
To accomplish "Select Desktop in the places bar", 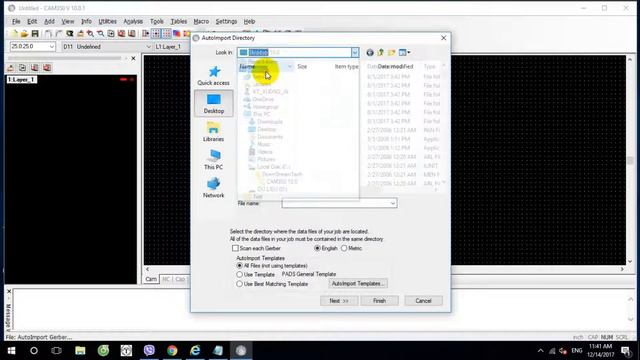I will click(x=213, y=103).
